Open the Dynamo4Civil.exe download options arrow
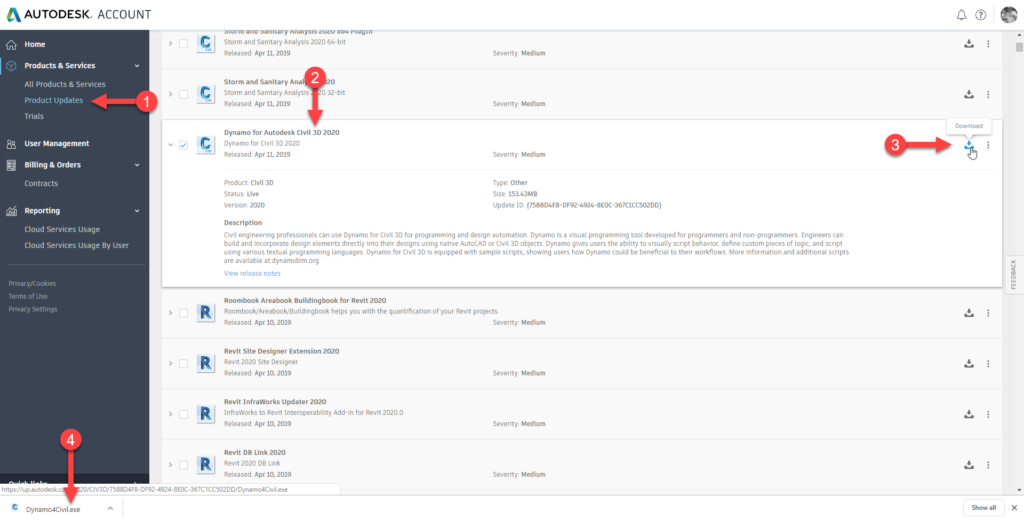This screenshot has height=521, width=1024. pyautogui.click(x=110, y=508)
